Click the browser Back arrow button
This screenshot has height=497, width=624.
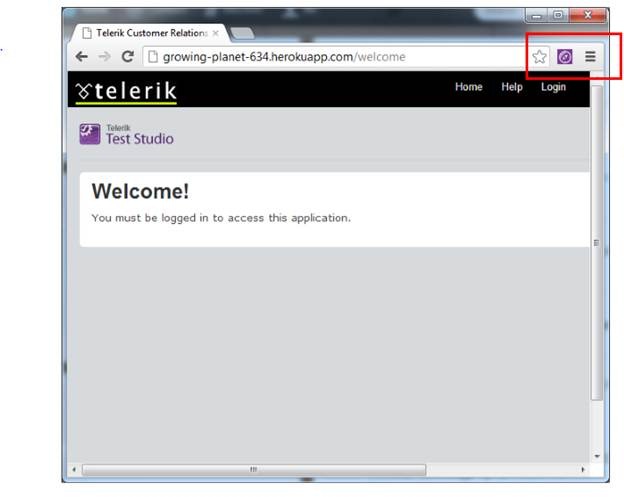[82, 57]
